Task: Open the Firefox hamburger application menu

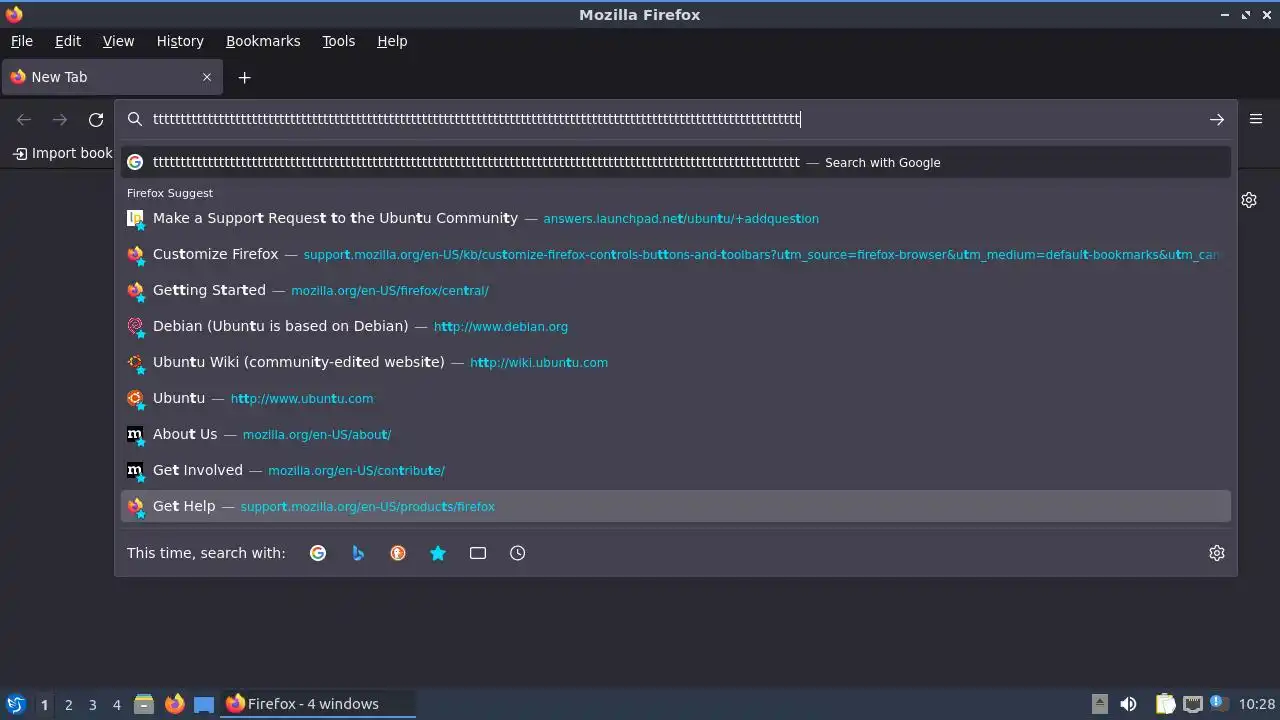Action: click(x=1256, y=119)
